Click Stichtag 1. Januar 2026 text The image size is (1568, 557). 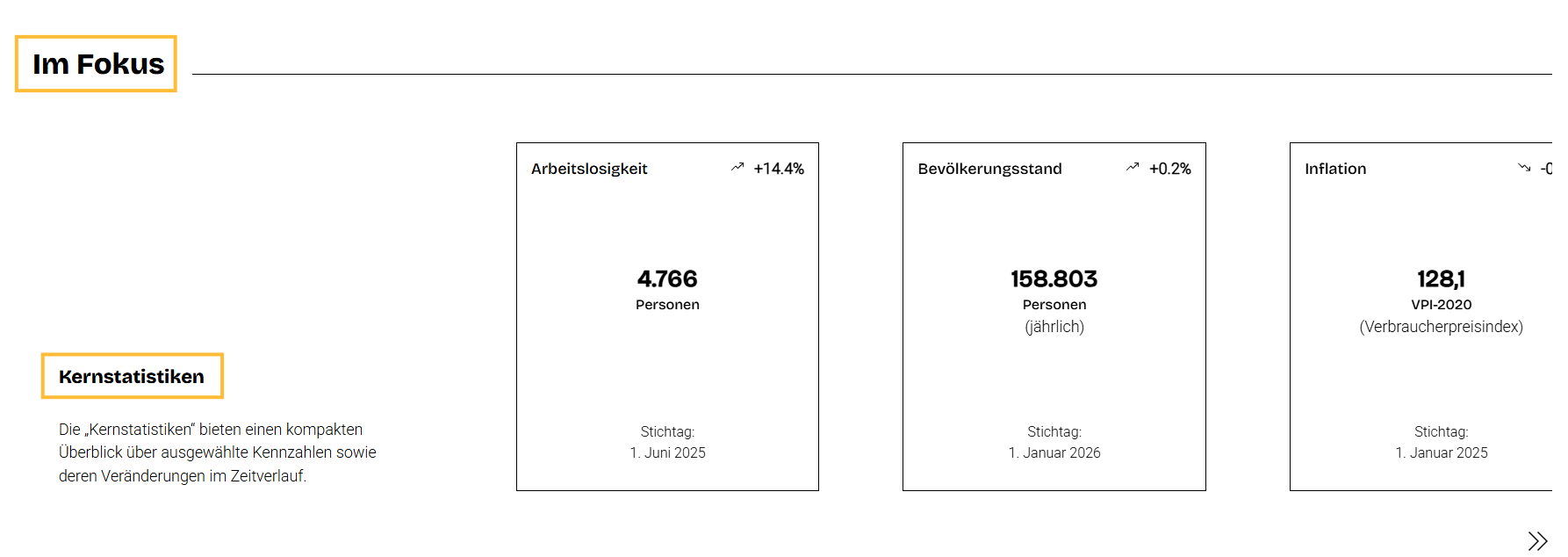[x=1054, y=442]
